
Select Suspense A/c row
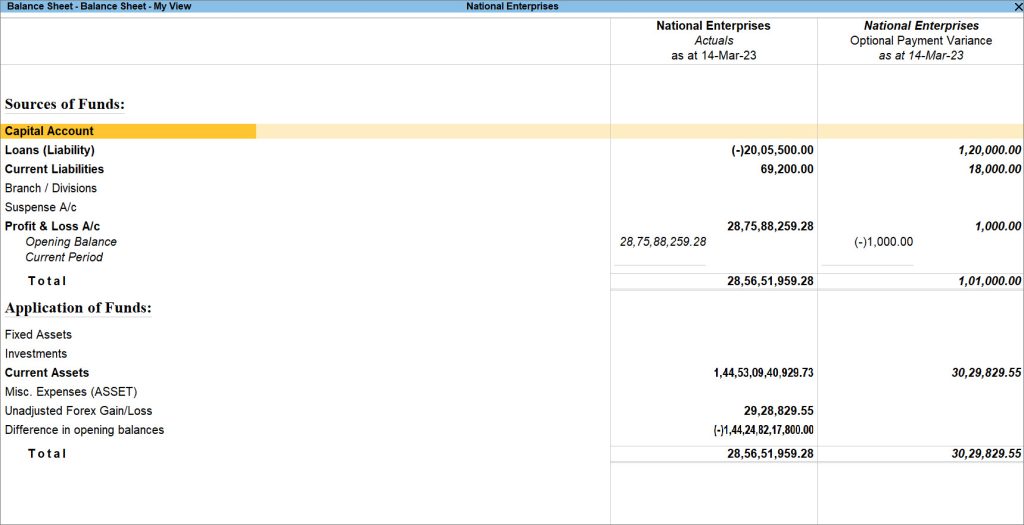40,207
